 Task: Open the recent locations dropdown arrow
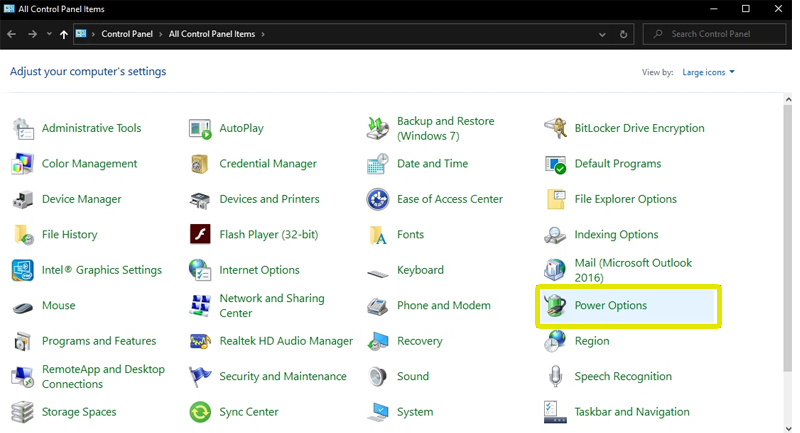(x=49, y=34)
